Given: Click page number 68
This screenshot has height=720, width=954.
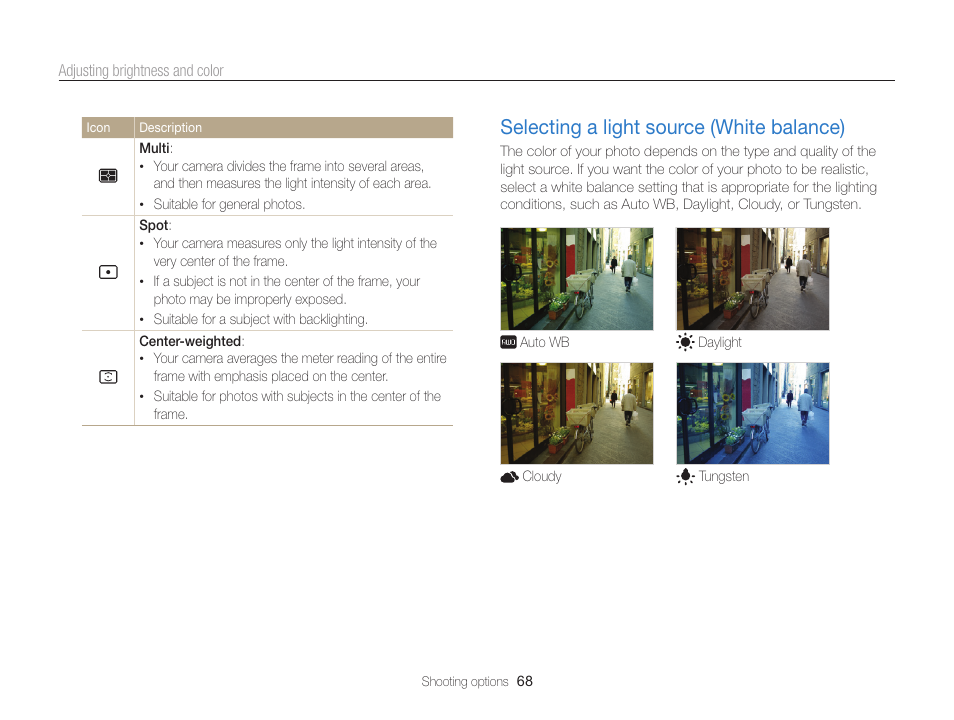Looking at the screenshot, I should [x=524, y=682].
